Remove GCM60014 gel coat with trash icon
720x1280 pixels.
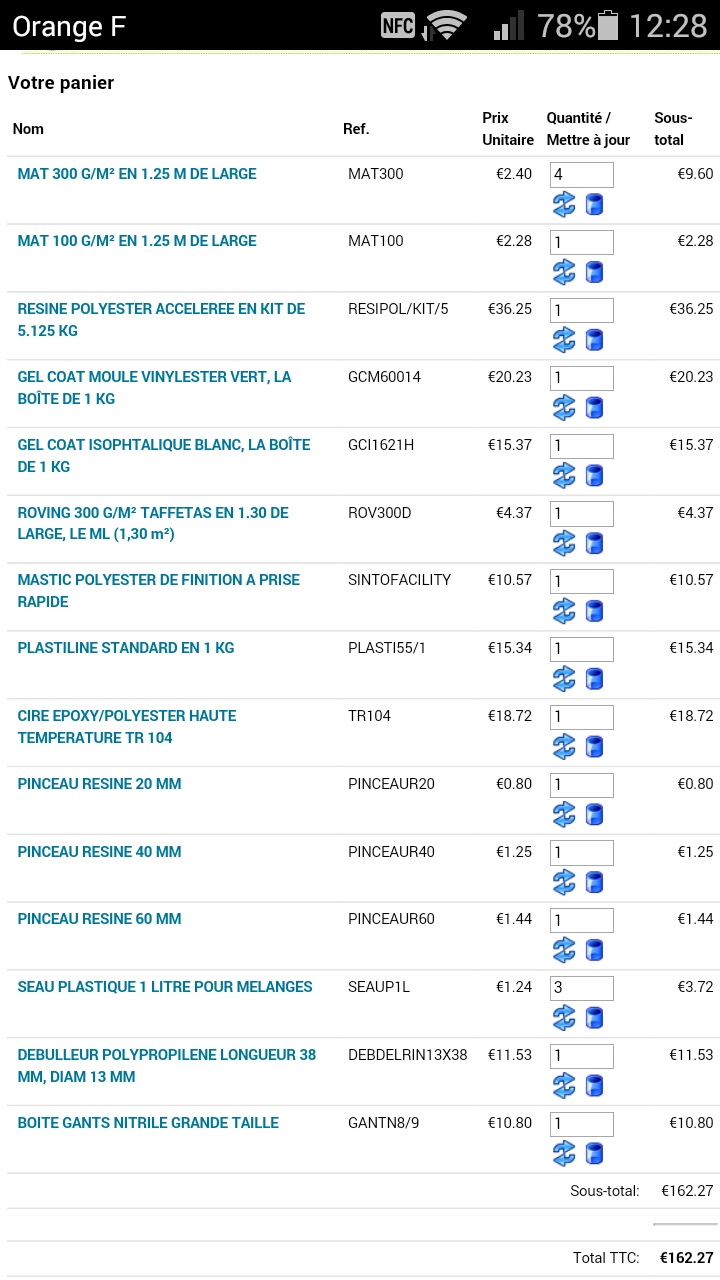tap(594, 408)
